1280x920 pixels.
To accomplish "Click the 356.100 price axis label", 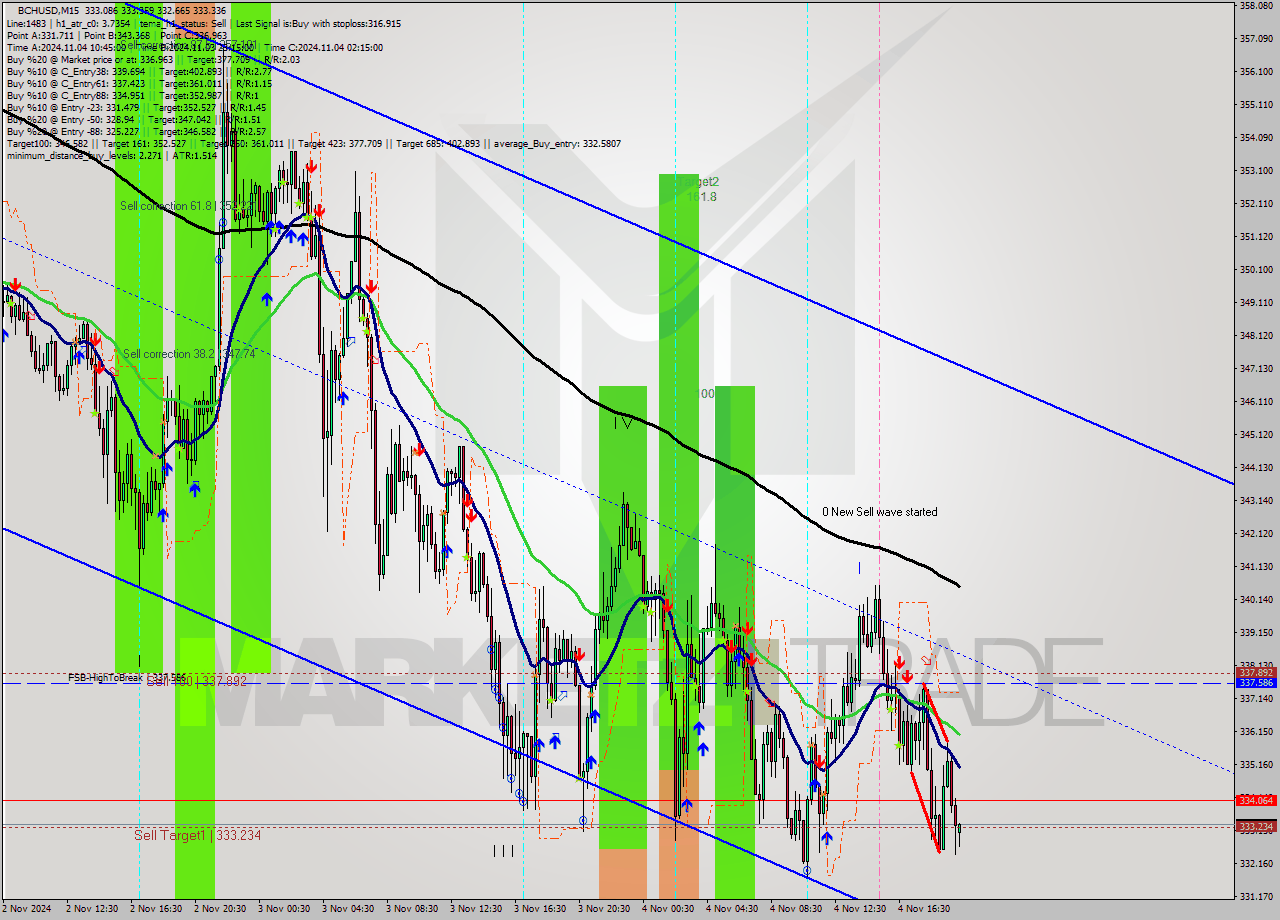I will pos(1256,72).
